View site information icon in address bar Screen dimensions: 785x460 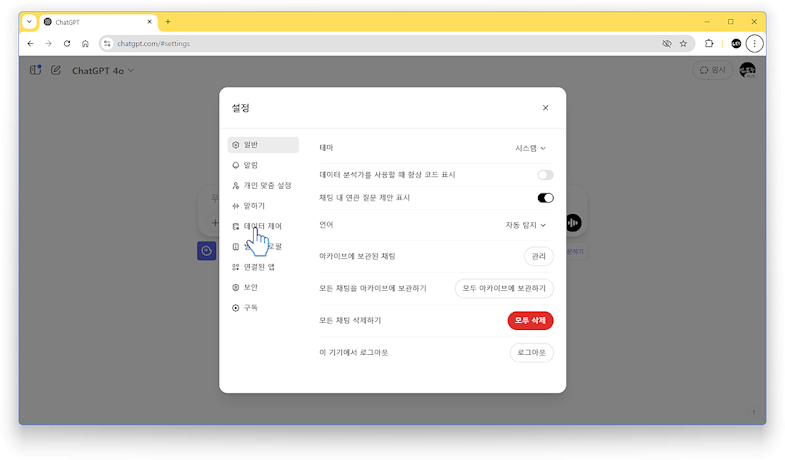pos(107,44)
